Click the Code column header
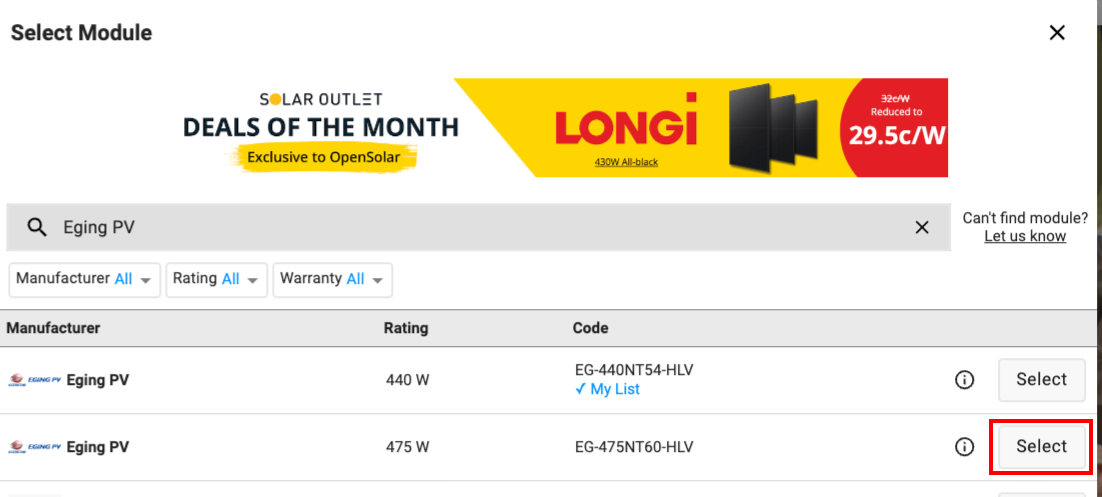This screenshot has height=497, width=1102. click(x=590, y=328)
